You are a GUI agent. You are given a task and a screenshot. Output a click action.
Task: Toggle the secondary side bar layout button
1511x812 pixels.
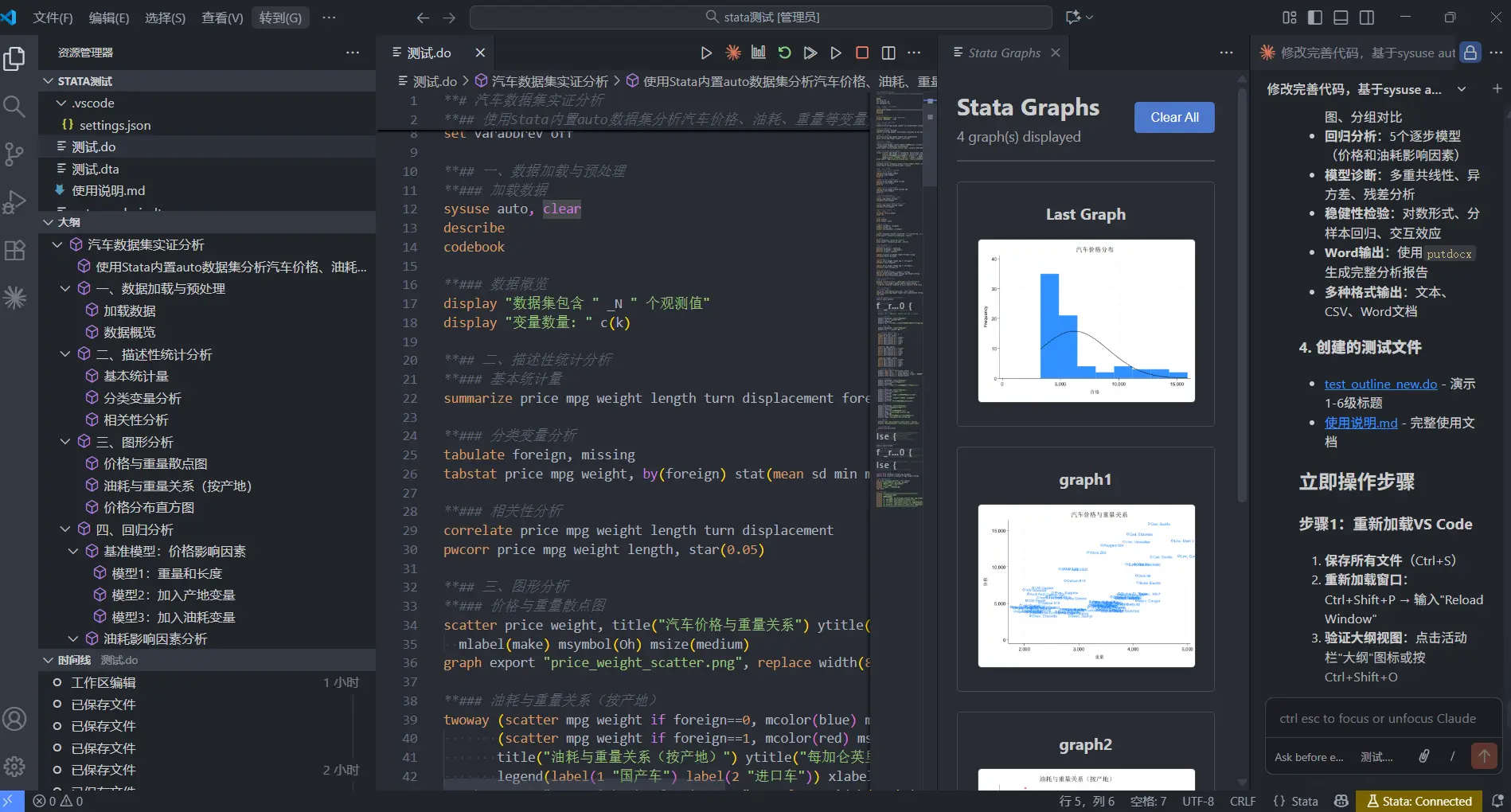click(x=1367, y=18)
